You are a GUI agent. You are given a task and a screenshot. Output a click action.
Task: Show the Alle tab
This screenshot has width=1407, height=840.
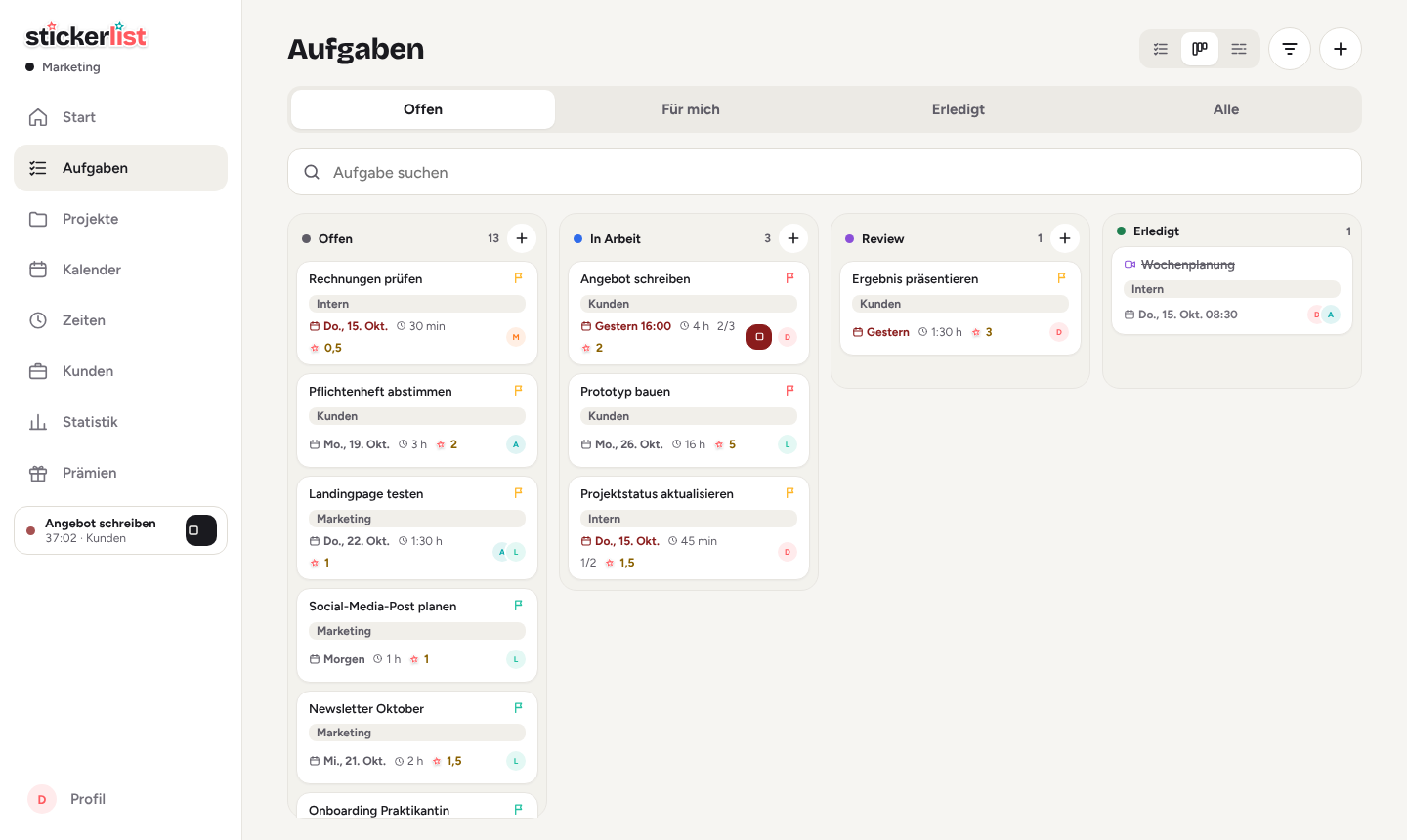tap(1226, 109)
